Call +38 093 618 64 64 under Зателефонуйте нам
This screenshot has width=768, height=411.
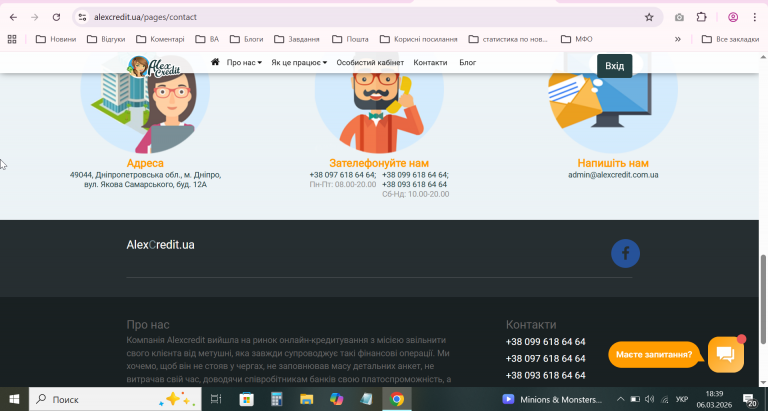pos(414,185)
